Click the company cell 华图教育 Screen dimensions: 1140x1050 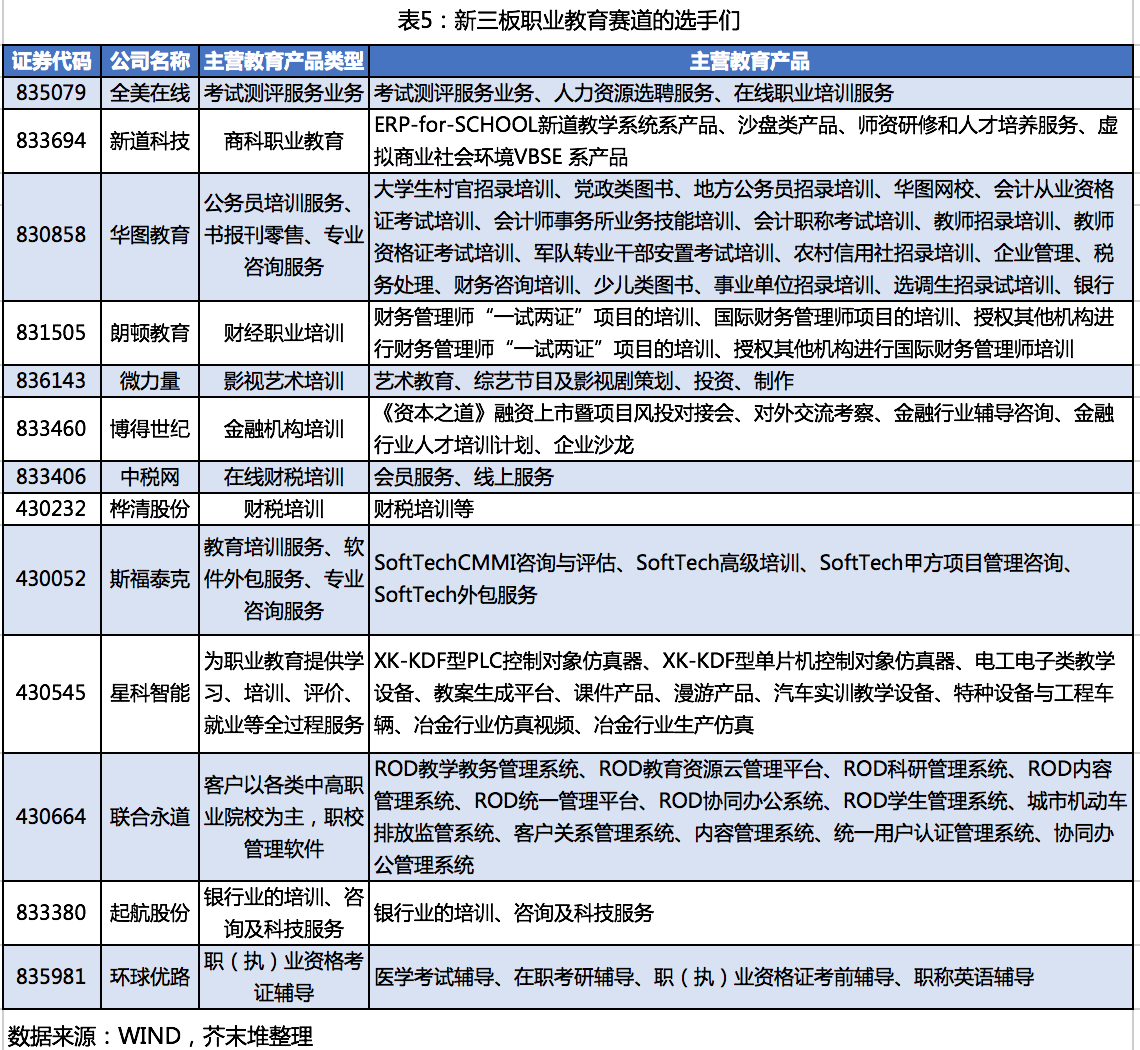150,236
